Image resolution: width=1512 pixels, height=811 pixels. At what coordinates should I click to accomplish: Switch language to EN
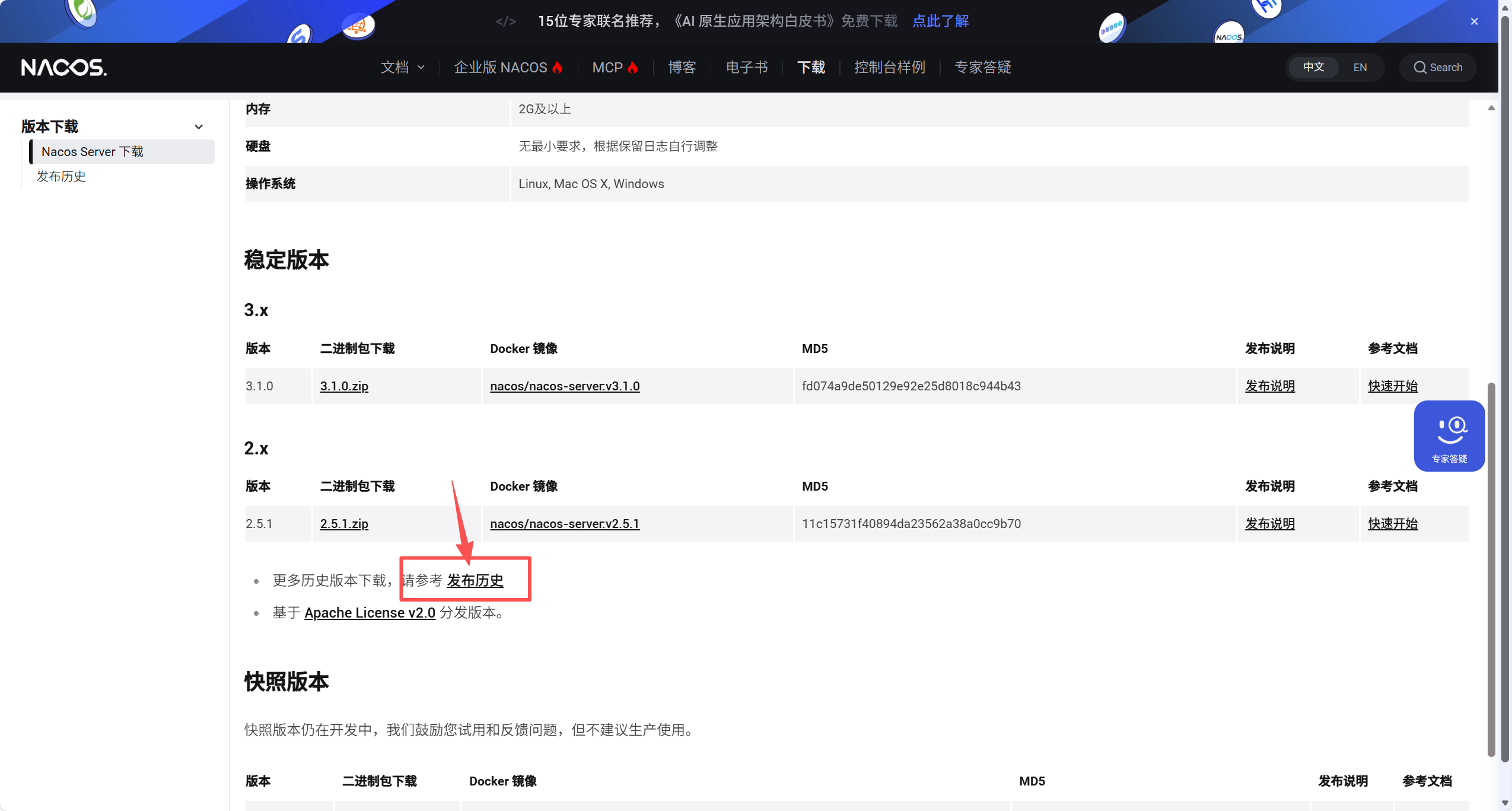pos(1360,67)
